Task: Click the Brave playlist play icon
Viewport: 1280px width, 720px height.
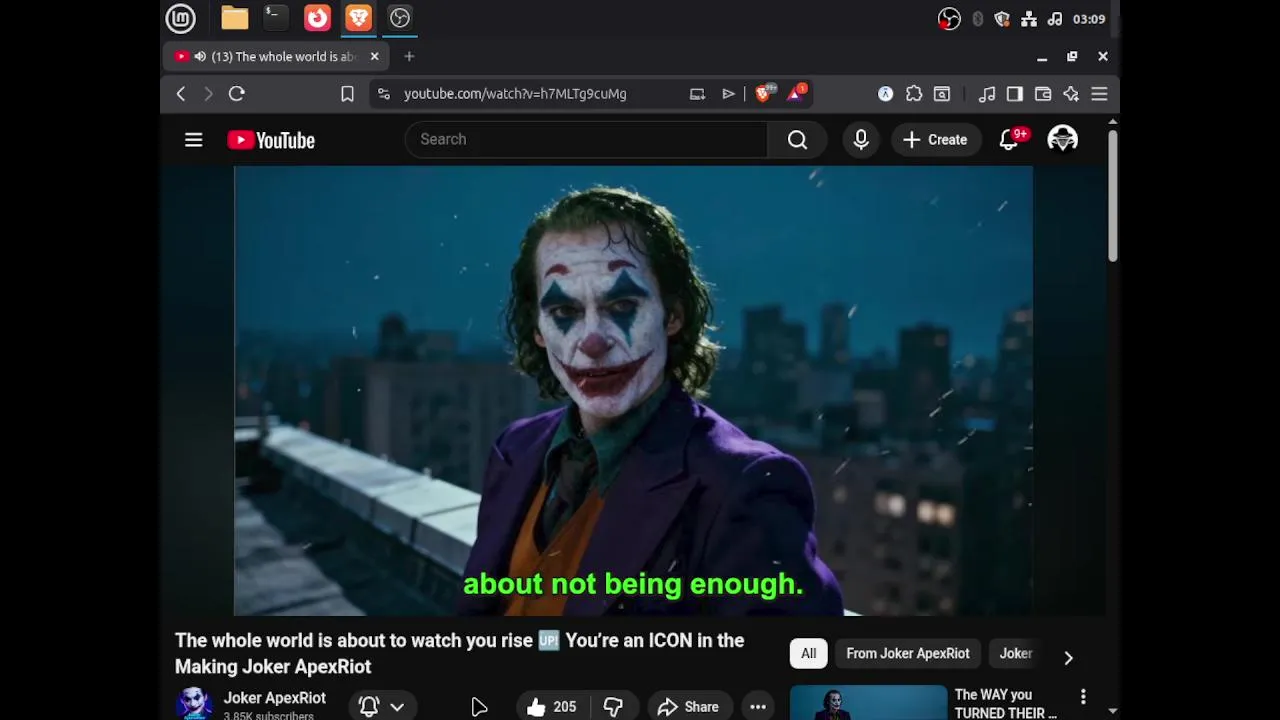Action: click(x=728, y=94)
